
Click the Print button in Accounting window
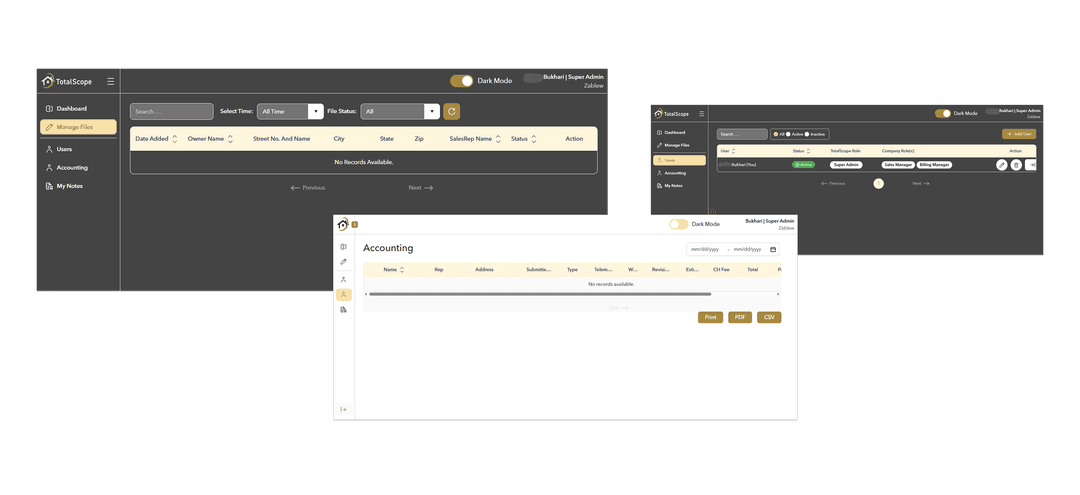[710, 317]
